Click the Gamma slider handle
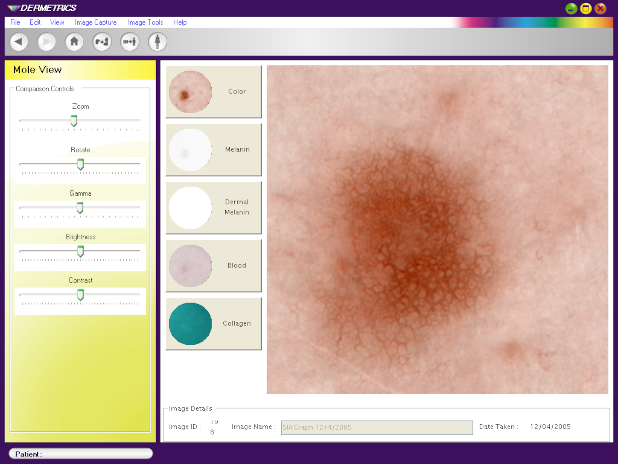 (80, 208)
